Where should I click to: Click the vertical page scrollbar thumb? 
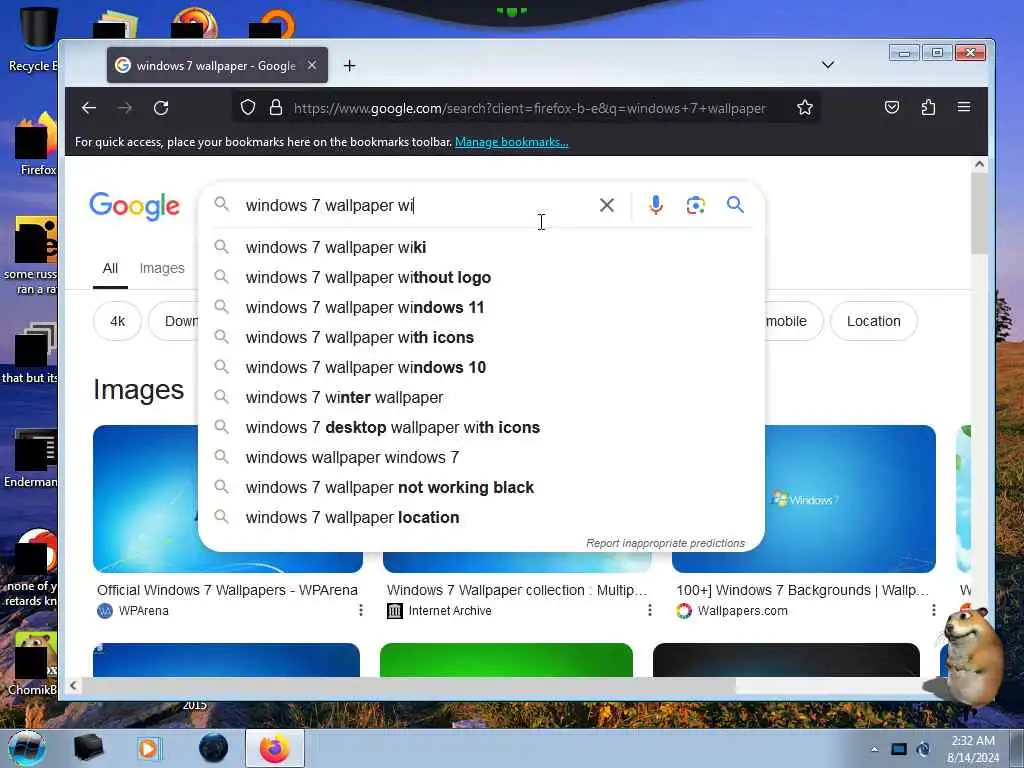point(979,214)
